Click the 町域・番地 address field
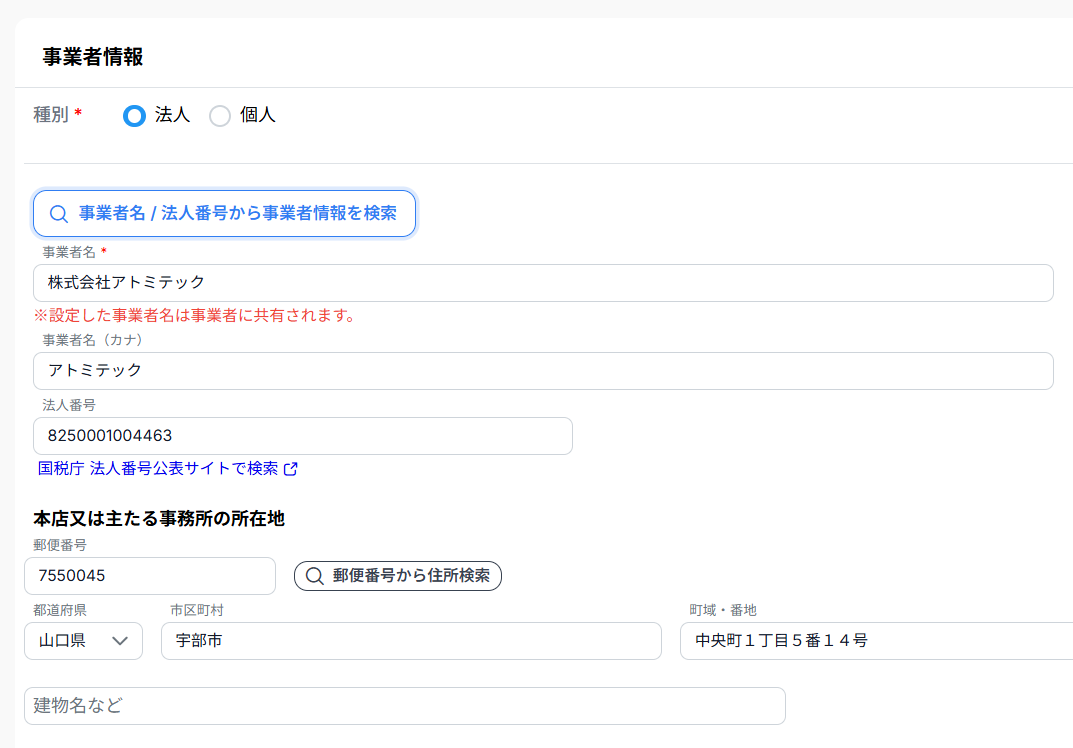 tap(875, 641)
